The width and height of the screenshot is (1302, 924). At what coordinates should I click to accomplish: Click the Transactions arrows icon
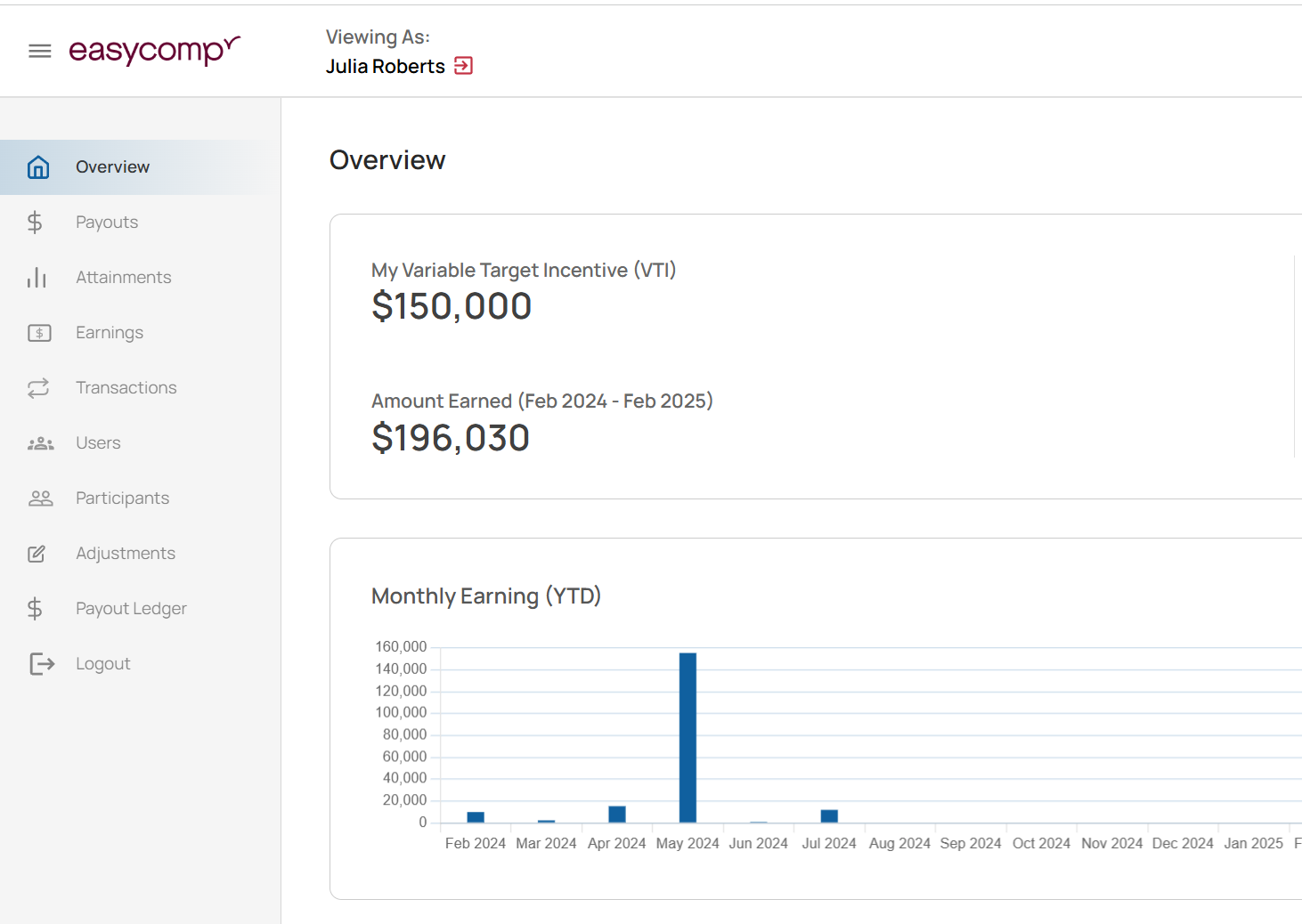38,388
